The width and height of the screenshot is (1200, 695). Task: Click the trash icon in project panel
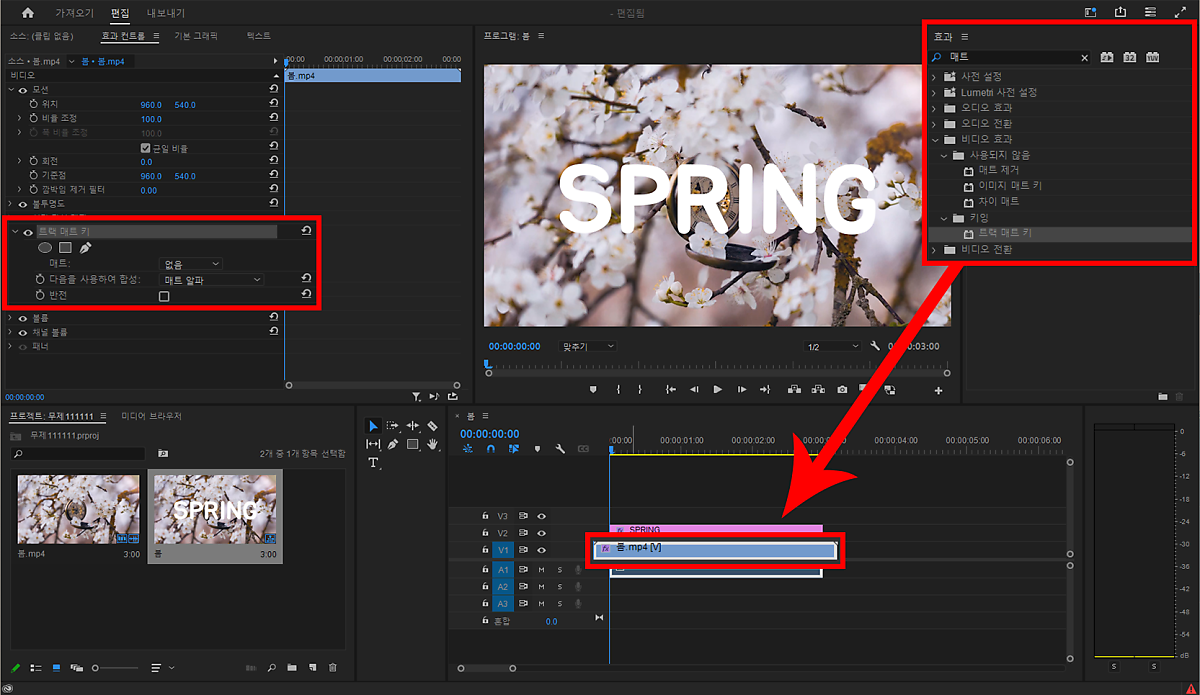coord(333,667)
